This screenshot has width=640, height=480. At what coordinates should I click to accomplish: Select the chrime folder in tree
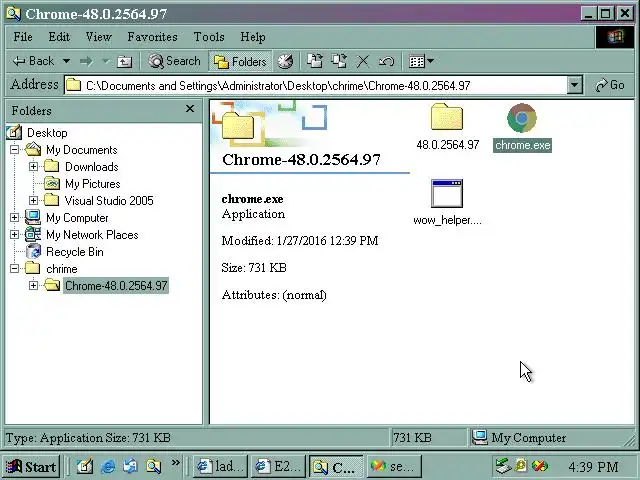point(62,269)
